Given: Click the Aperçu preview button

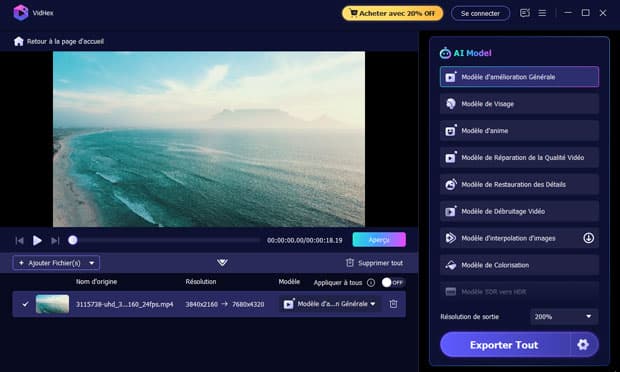Looking at the screenshot, I should 379,240.
